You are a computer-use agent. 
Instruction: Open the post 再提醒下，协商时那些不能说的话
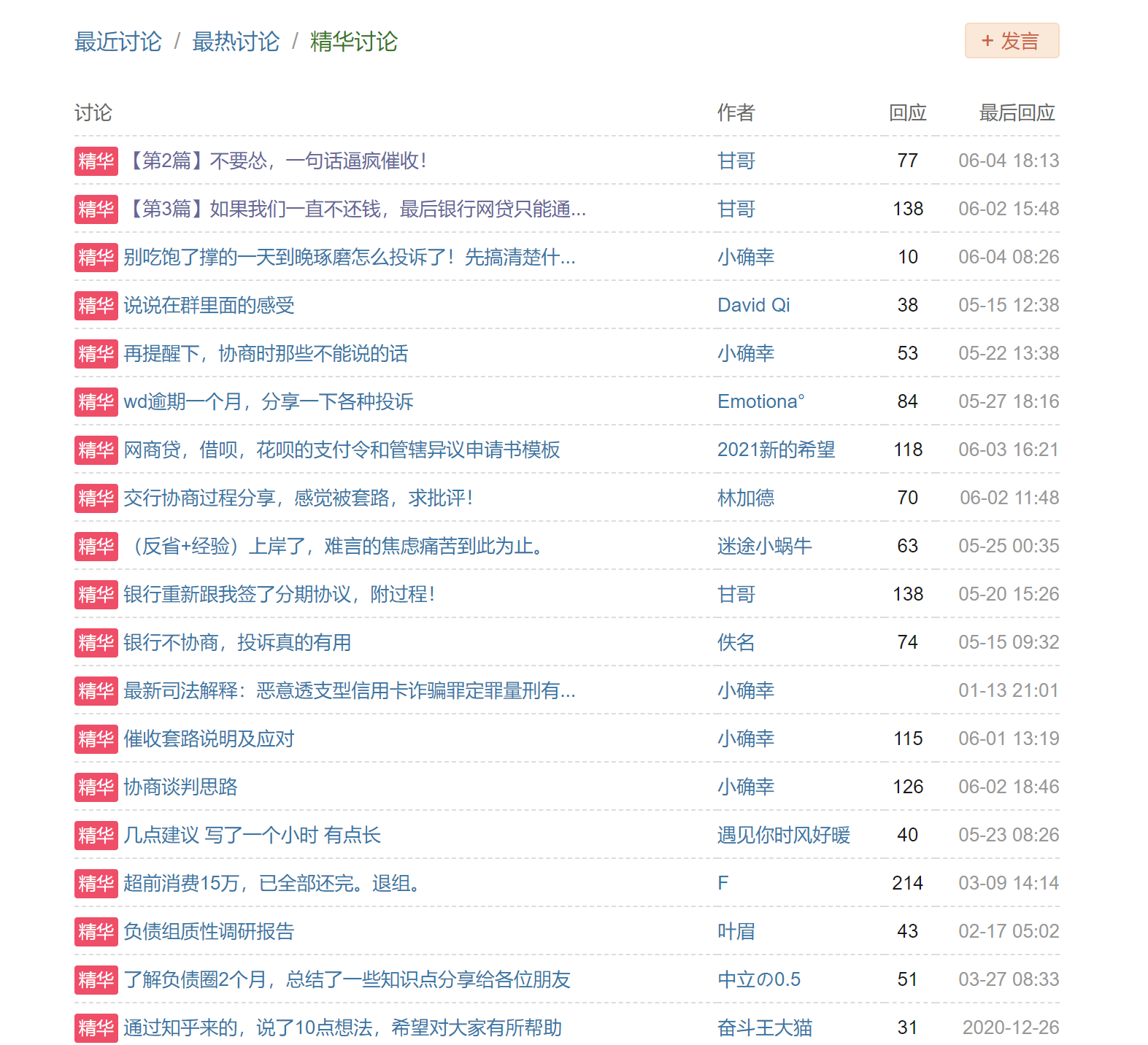pyautogui.click(x=266, y=353)
